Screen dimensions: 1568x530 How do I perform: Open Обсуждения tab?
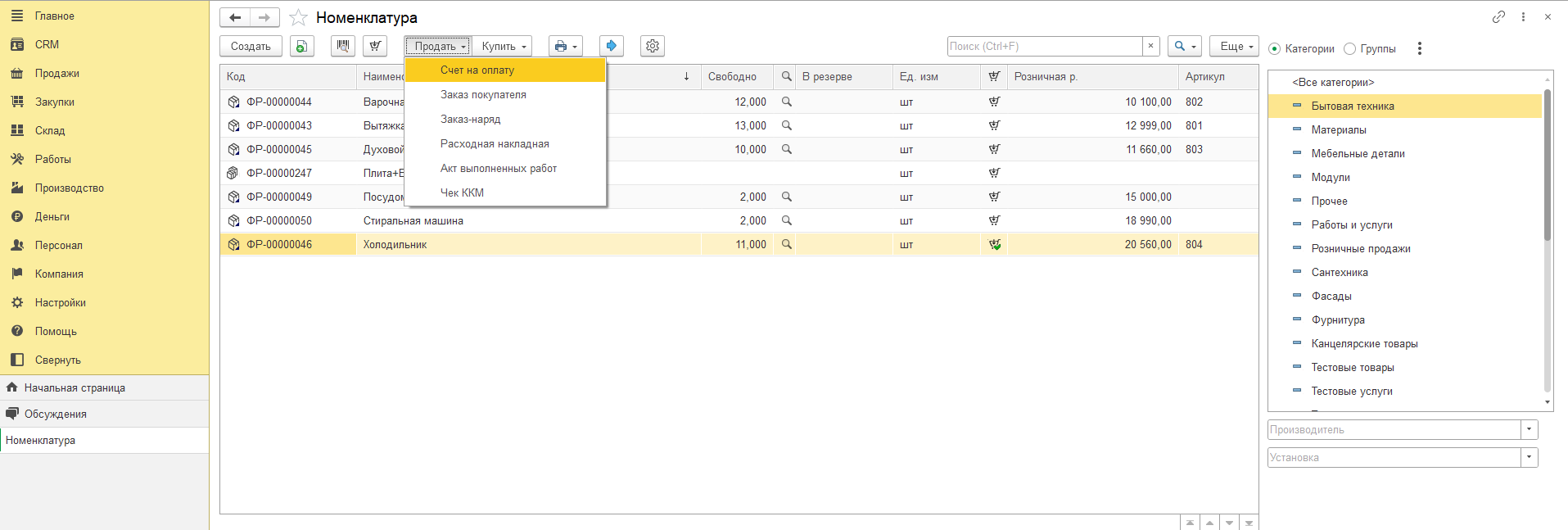[x=104, y=414]
